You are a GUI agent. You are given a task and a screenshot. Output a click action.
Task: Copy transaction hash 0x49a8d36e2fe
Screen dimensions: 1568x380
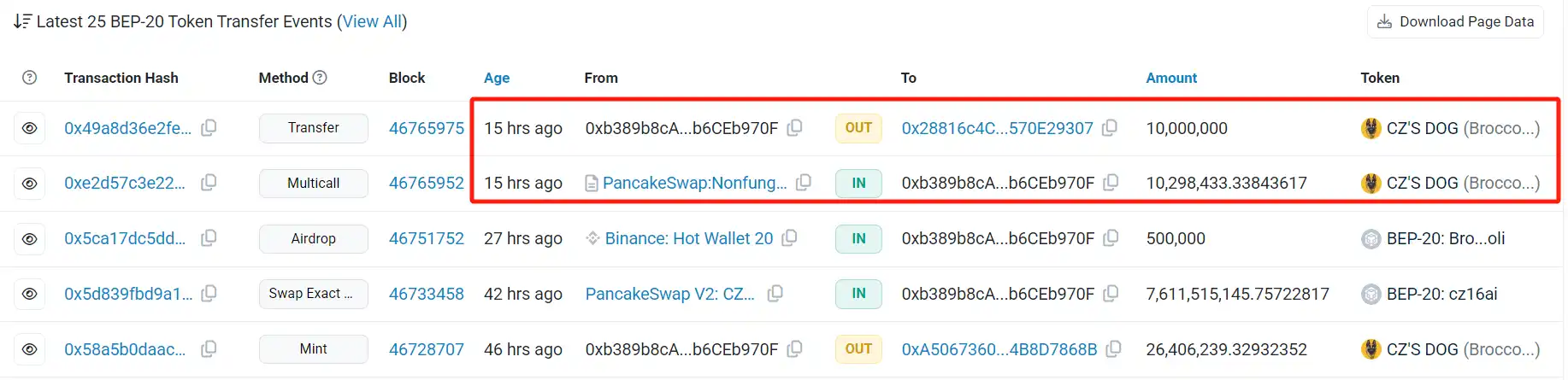coord(209,128)
